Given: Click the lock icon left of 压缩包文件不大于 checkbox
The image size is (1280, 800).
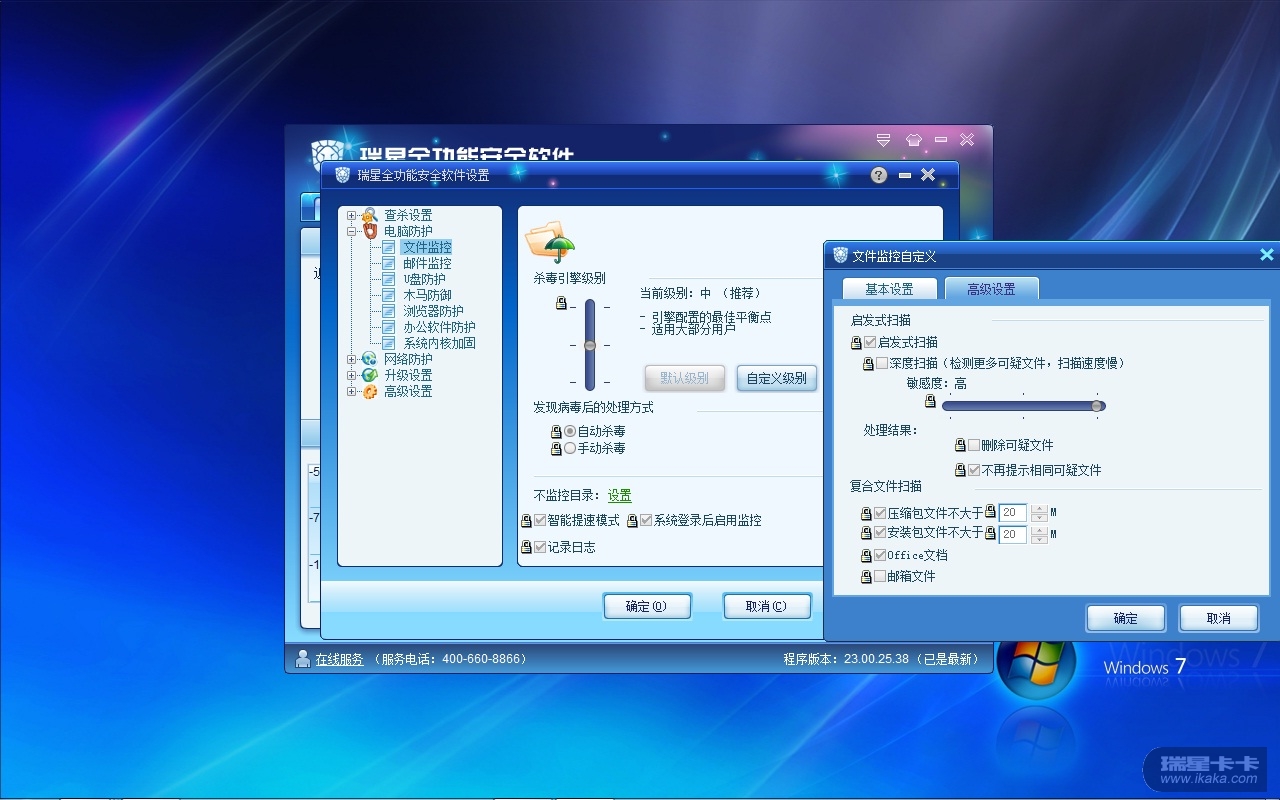Looking at the screenshot, I should click(866, 513).
